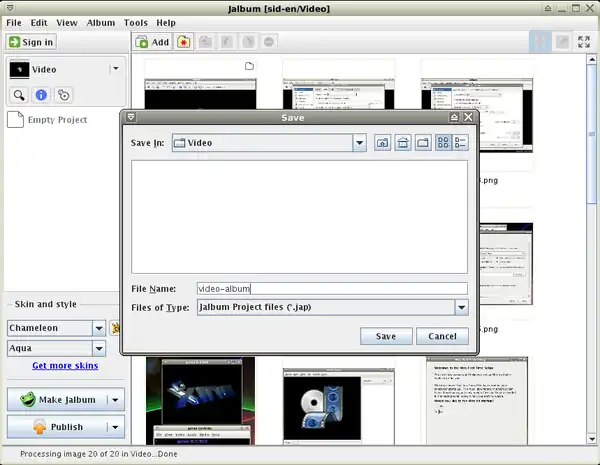Open the Files of Type dropdown
The image size is (600, 465).
(461, 308)
